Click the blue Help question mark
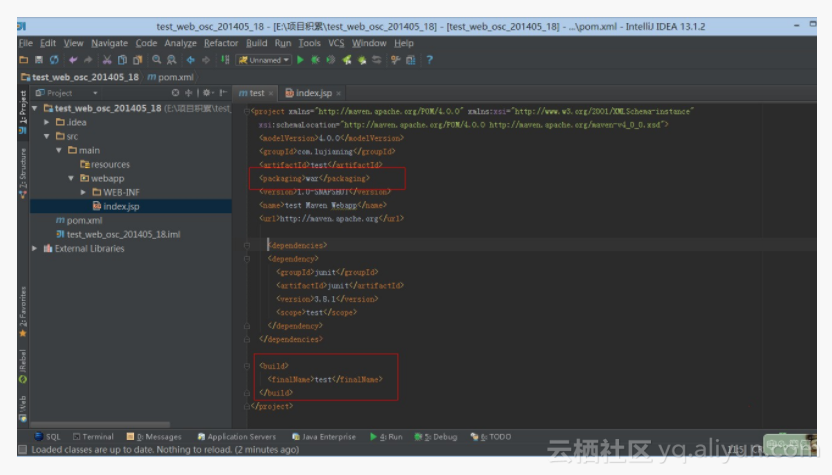The height and width of the screenshot is (475, 832). click(x=429, y=60)
